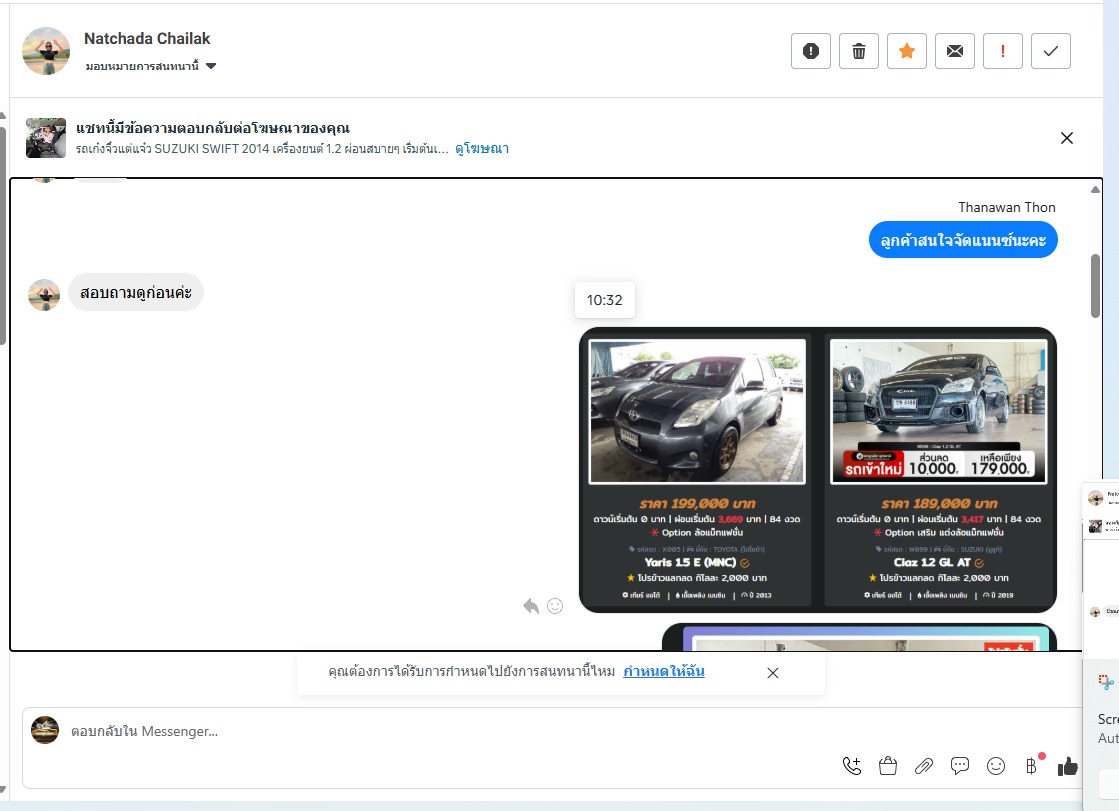Image resolution: width=1119 pixels, height=811 pixels.
Task: Close the ad reply banner
Action: 1066,138
